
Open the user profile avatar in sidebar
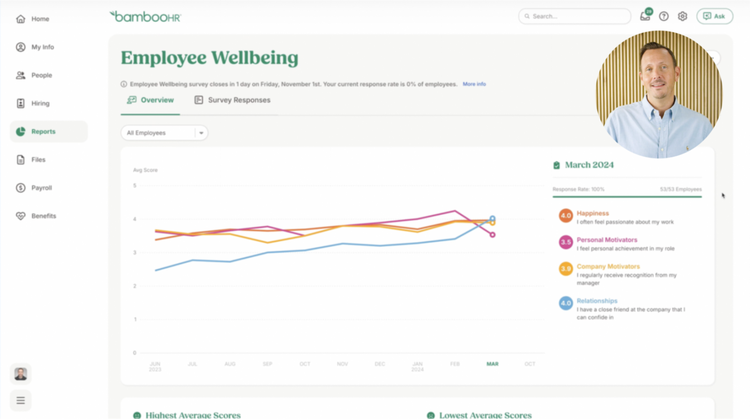click(x=21, y=374)
